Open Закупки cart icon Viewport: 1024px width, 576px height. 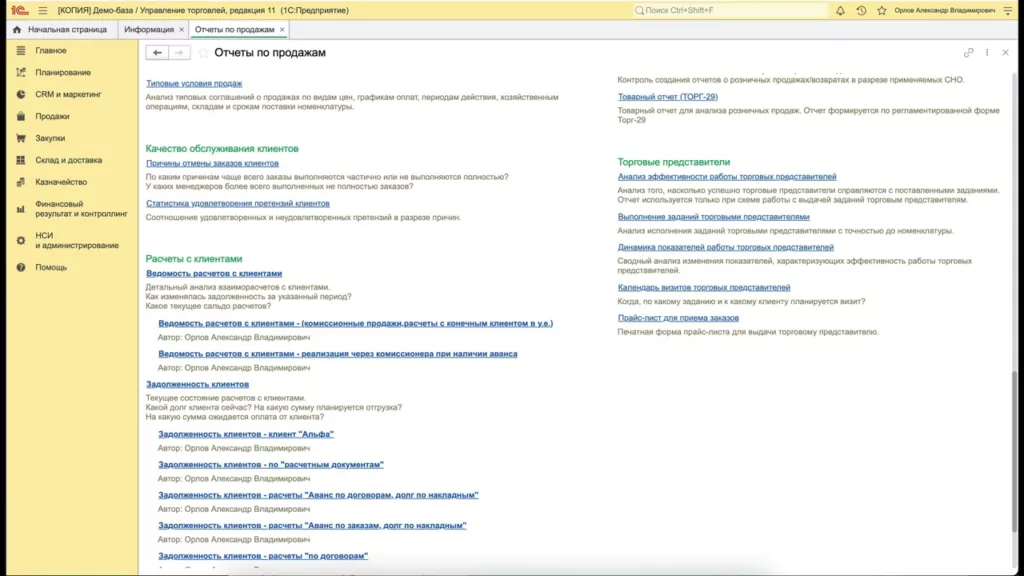tap(21, 138)
